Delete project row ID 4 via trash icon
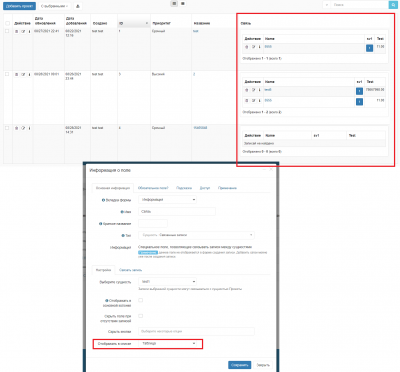400x372 pixels. coord(16,128)
